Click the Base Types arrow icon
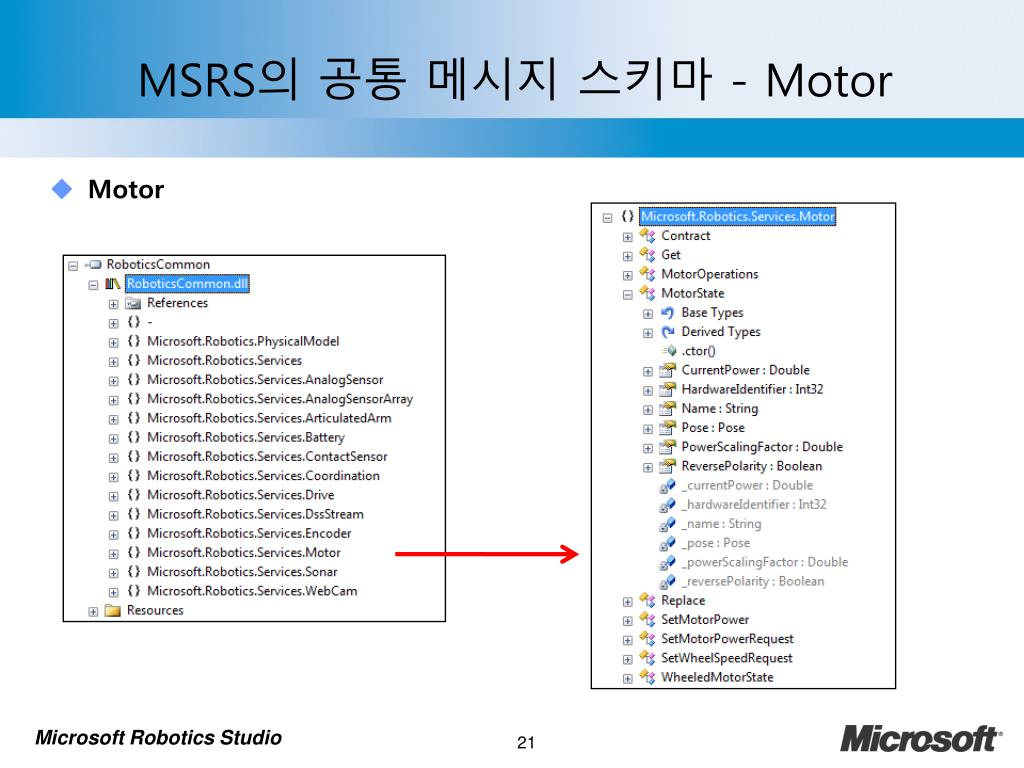The width and height of the screenshot is (1024, 768). coord(667,313)
